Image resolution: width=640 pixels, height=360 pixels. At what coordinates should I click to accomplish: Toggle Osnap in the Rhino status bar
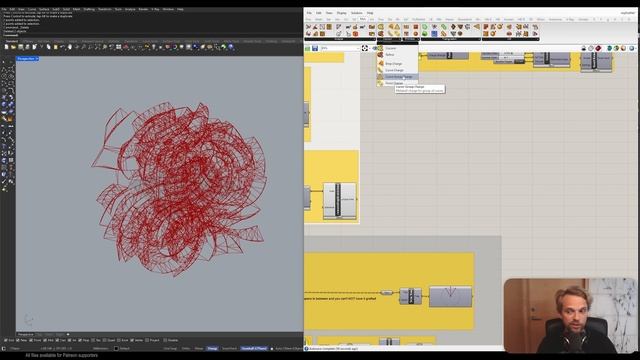click(x=212, y=349)
